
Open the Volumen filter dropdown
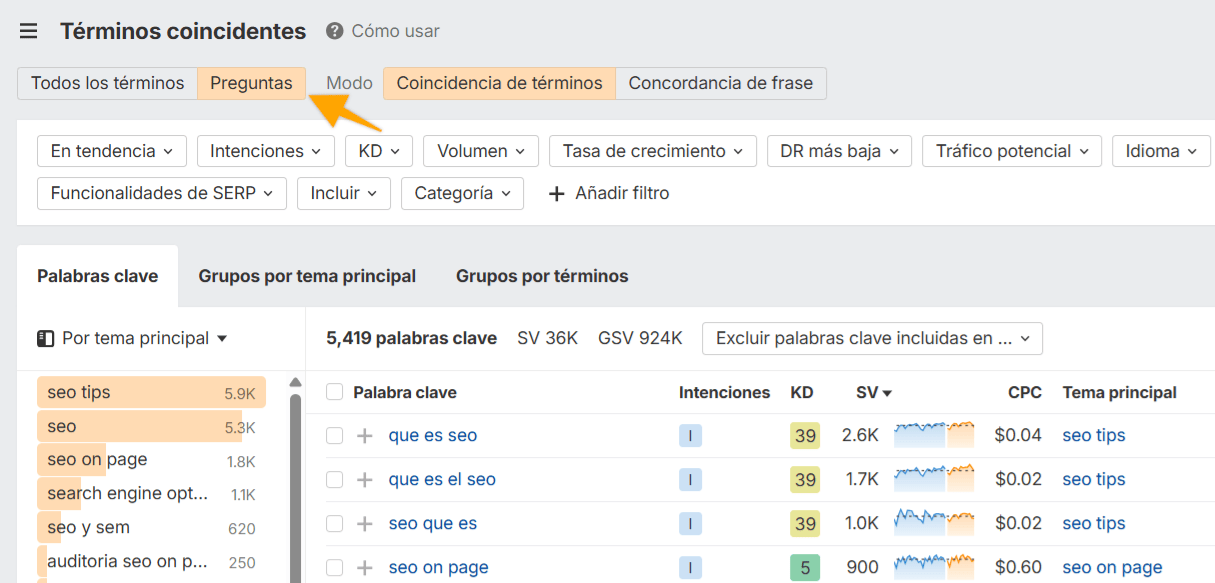click(481, 152)
